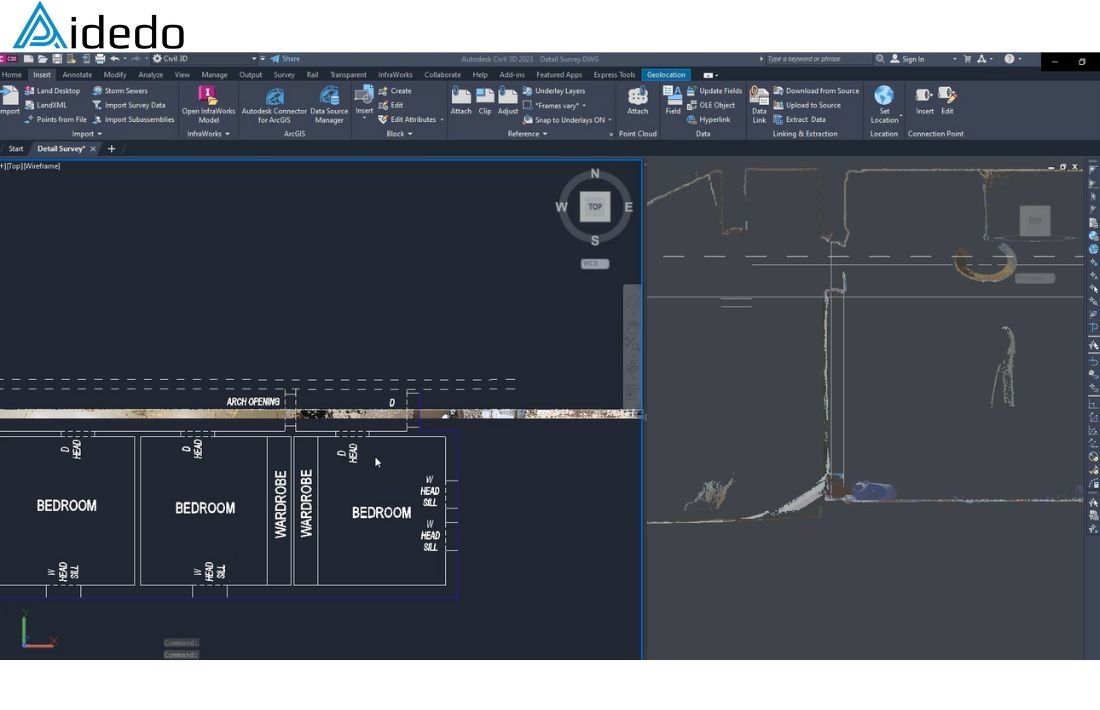The image size is (1100, 710).
Task: Open the Help dropdown arrow
Action: [1020, 59]
